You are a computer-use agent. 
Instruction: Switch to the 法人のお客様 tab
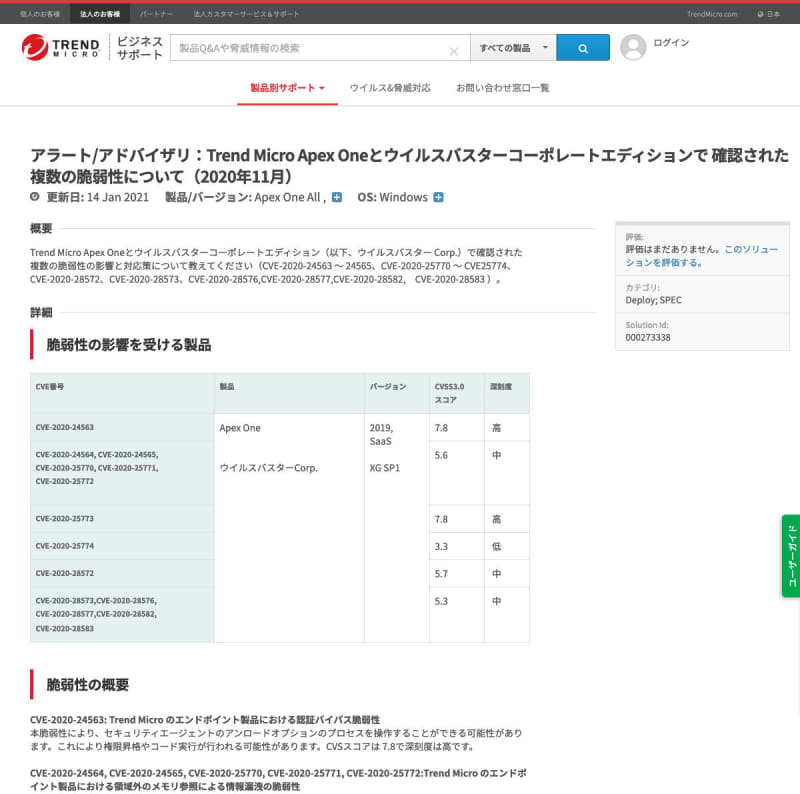click(100, 14)
